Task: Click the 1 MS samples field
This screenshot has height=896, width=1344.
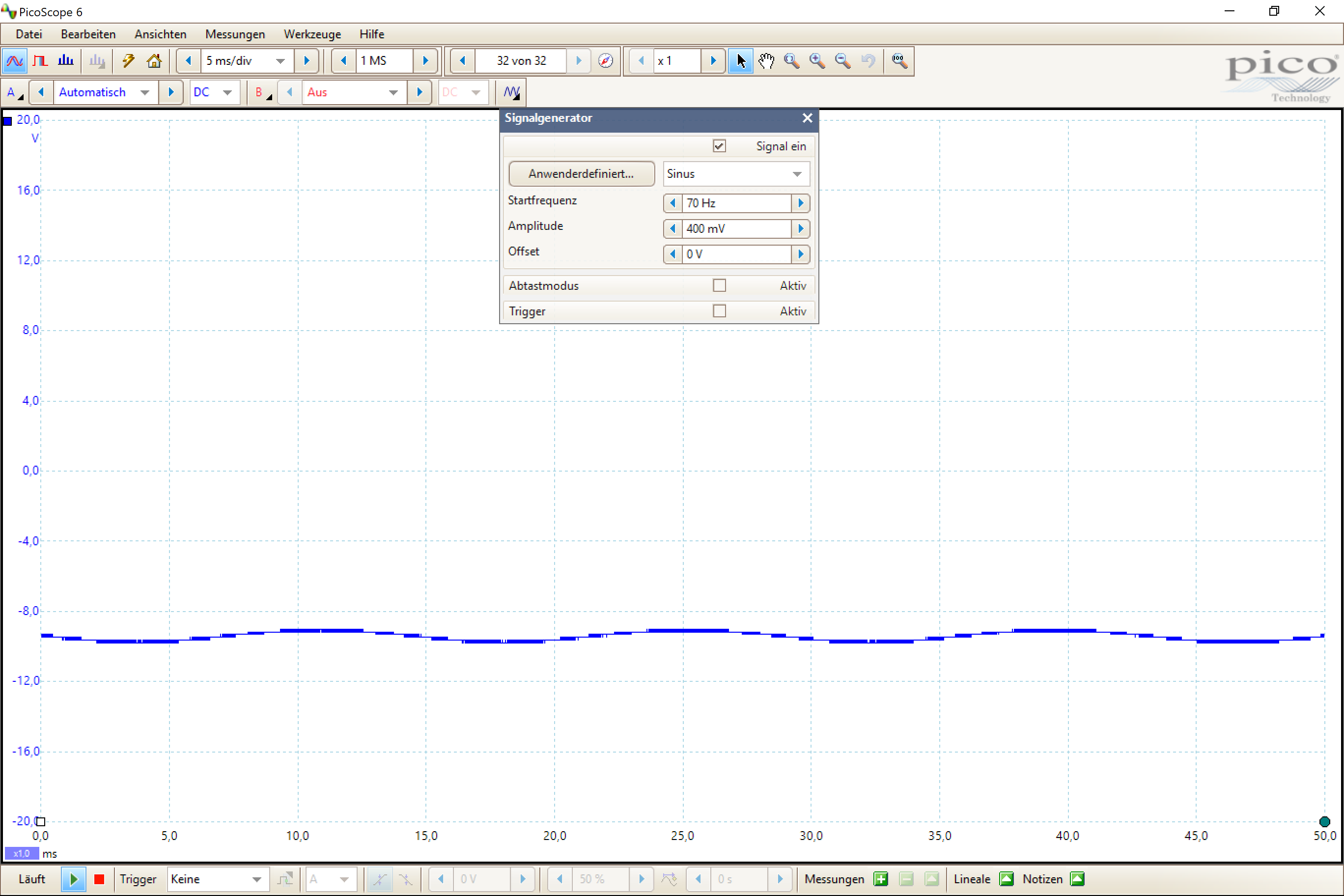Action: [384, 60]
